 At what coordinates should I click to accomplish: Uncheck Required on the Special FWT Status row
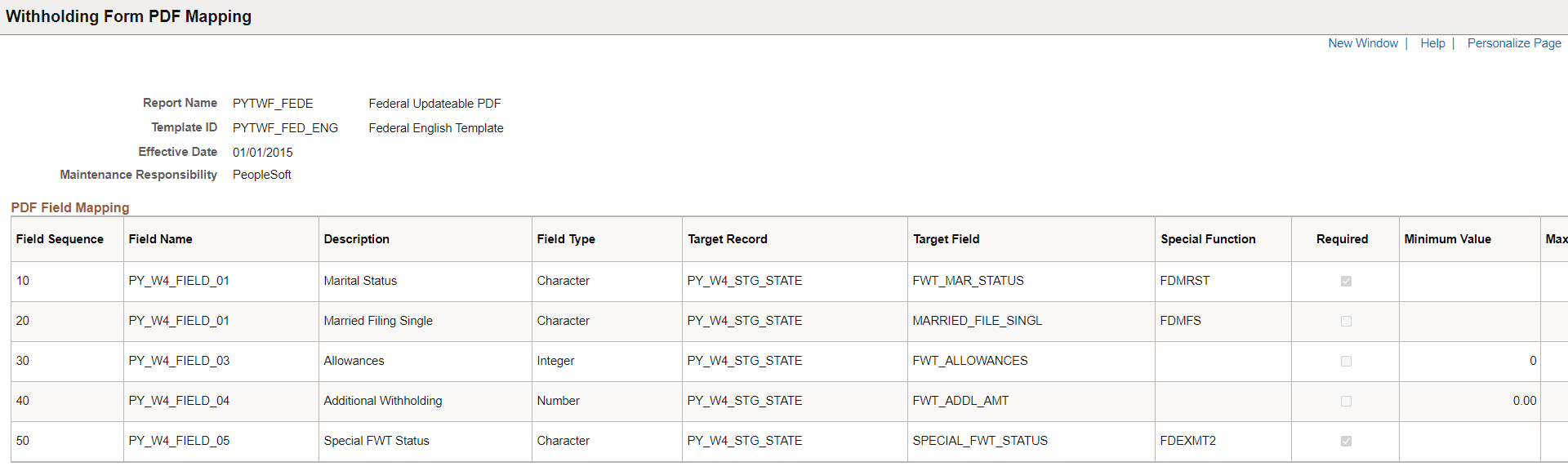1345,441
